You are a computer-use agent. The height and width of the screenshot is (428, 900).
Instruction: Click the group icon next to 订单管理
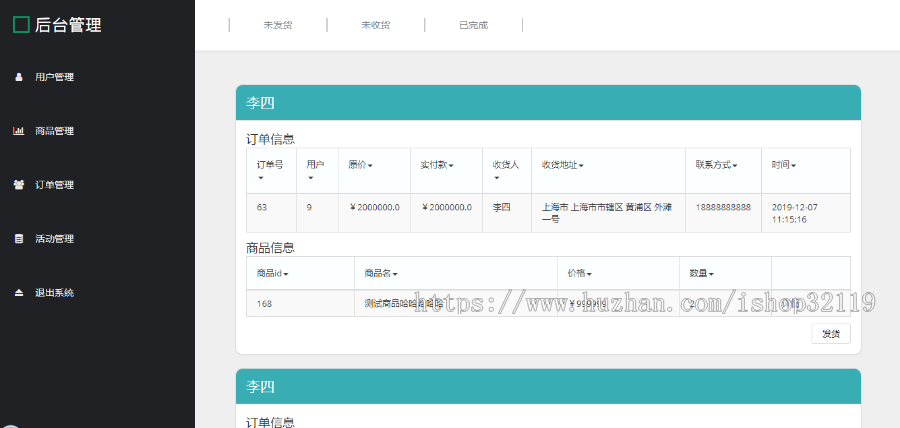tap(18, 185)
